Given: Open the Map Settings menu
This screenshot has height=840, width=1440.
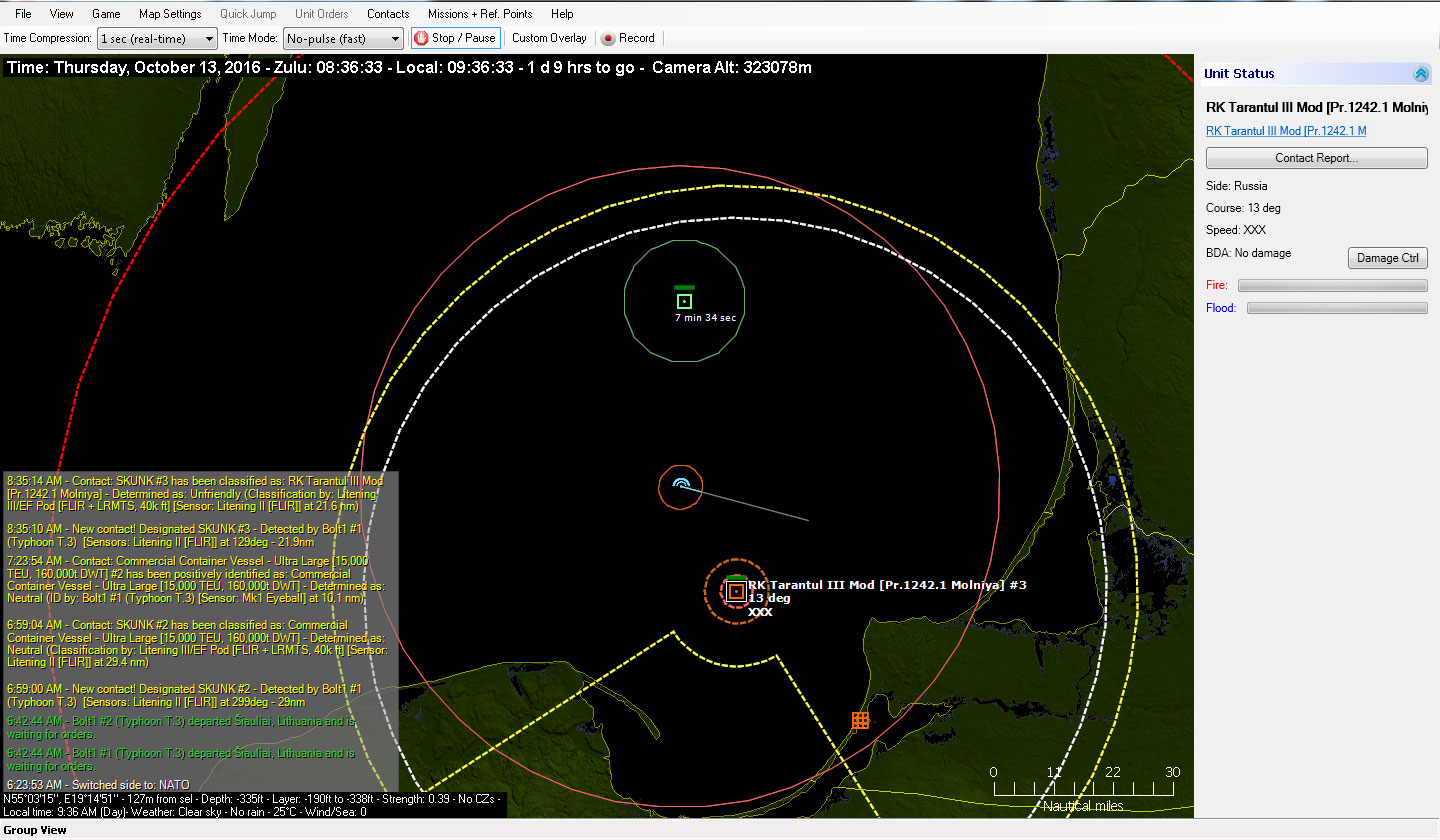Looking at the screenshot, I should tap(170, 14).
